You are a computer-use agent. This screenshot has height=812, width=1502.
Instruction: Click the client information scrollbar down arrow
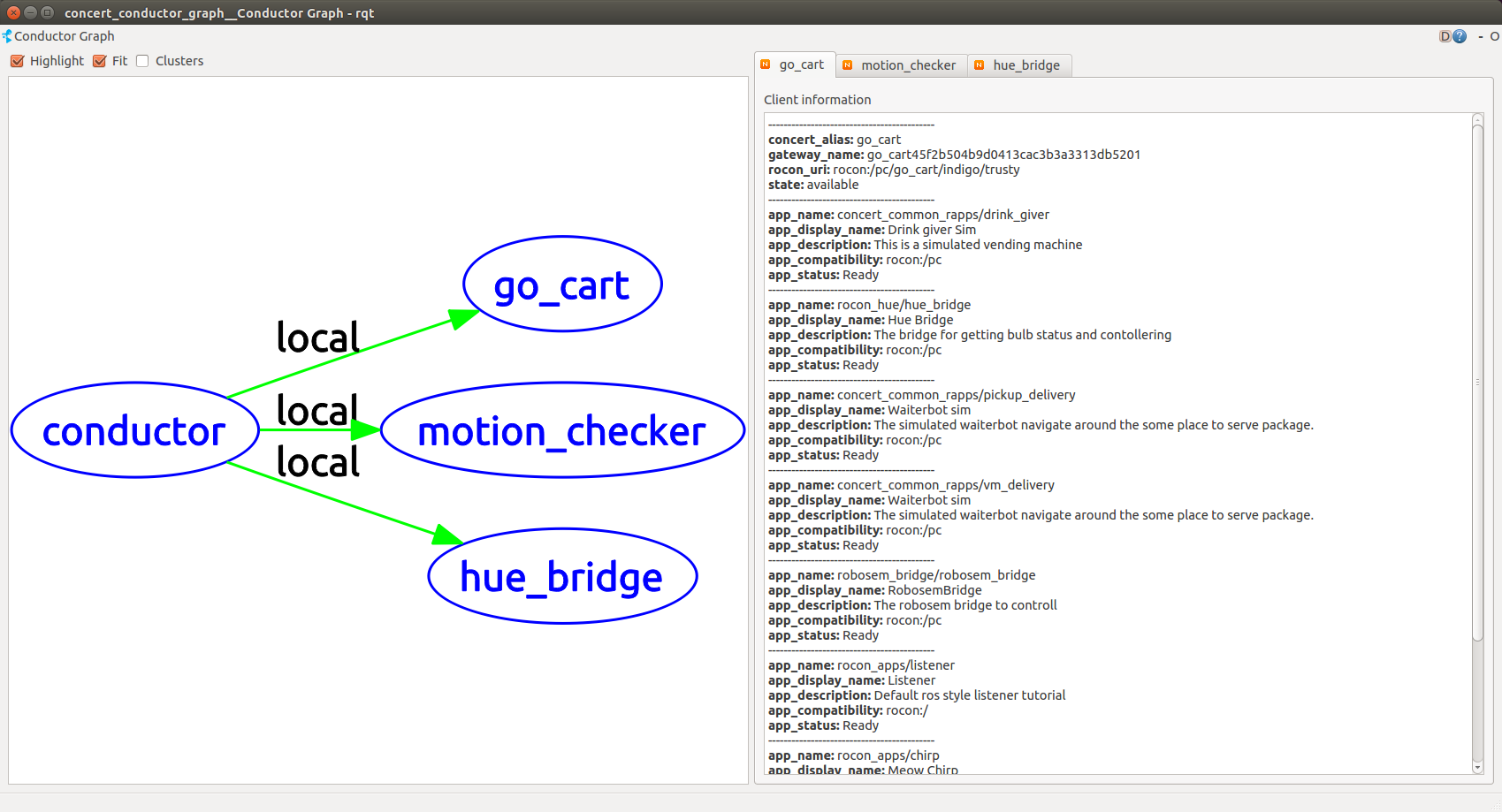point(1477,767)
